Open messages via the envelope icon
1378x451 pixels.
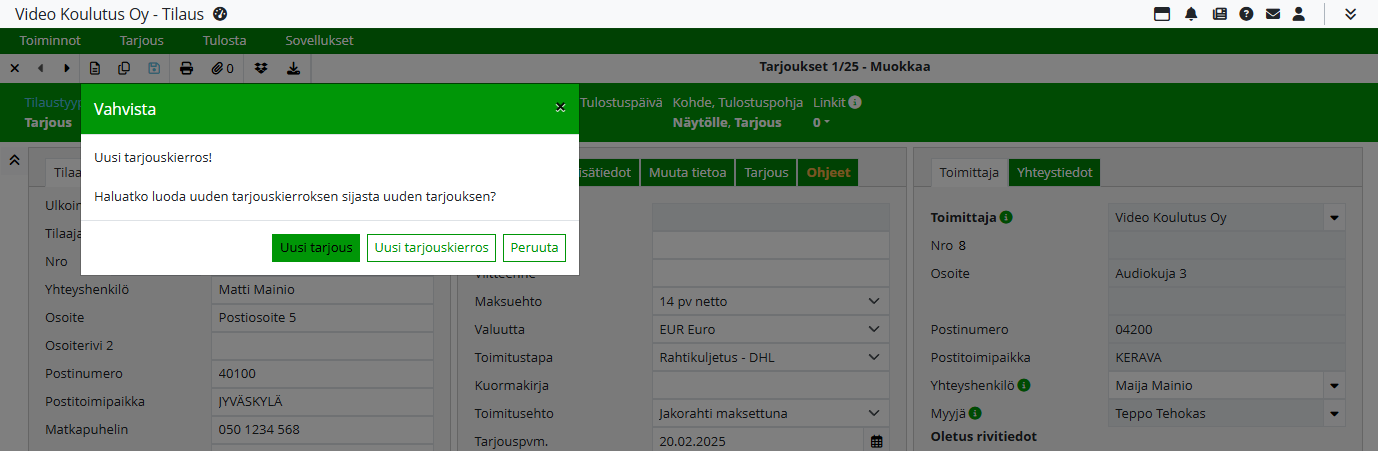pos(1273,14)
